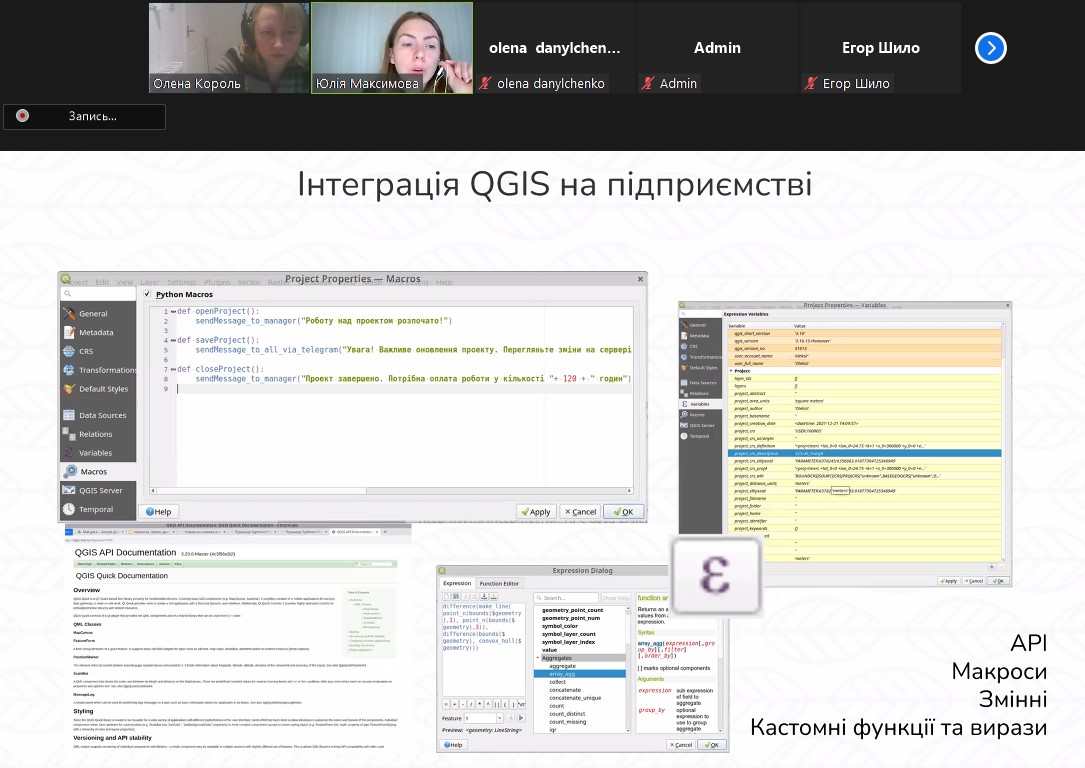Open Data Sources in Macros dialog sidebar
The image size is (1085, 768).
tap(102, 415)
